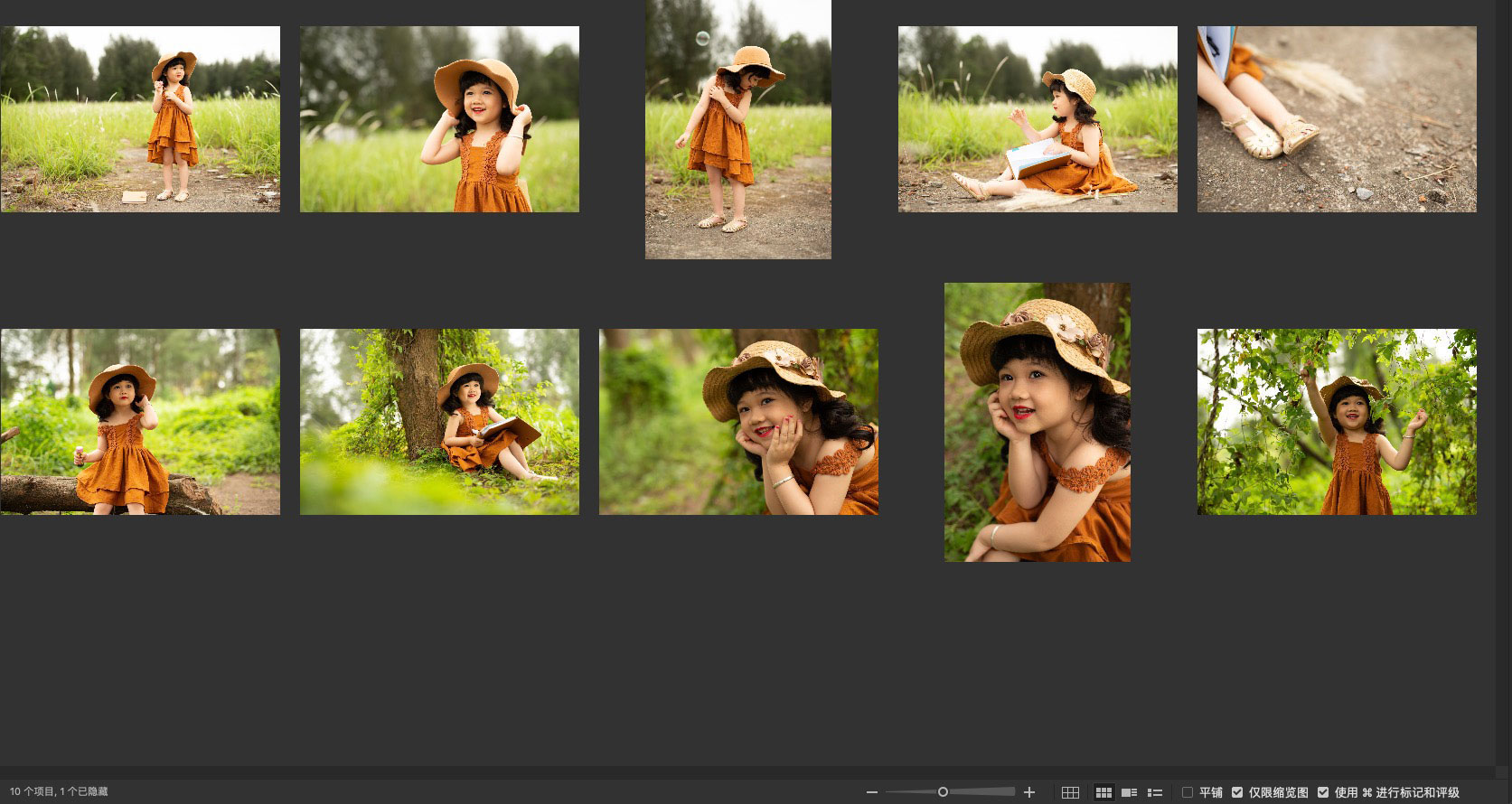Select close-up photo of sandals on ground

point(1337,119)
